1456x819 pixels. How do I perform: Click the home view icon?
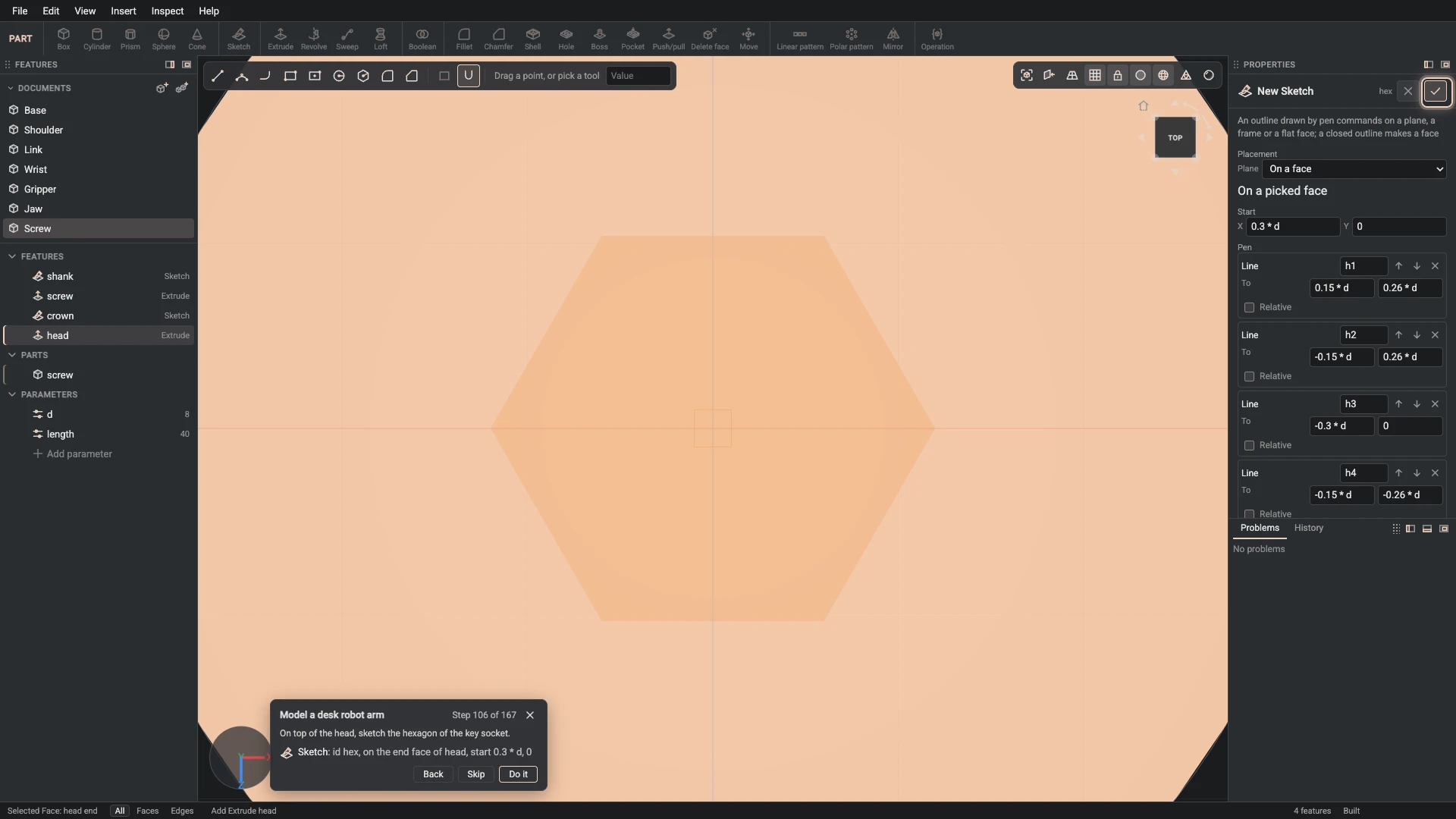click(1144, 106)
